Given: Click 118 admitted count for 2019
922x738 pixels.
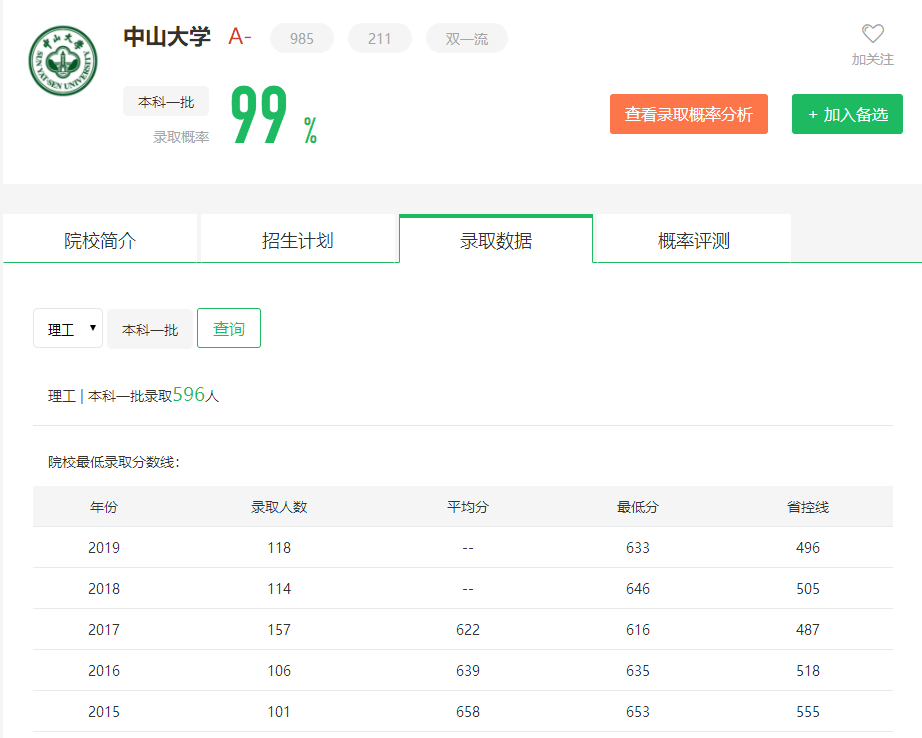Looking at the screenshot, I should (x=279, y=547).
